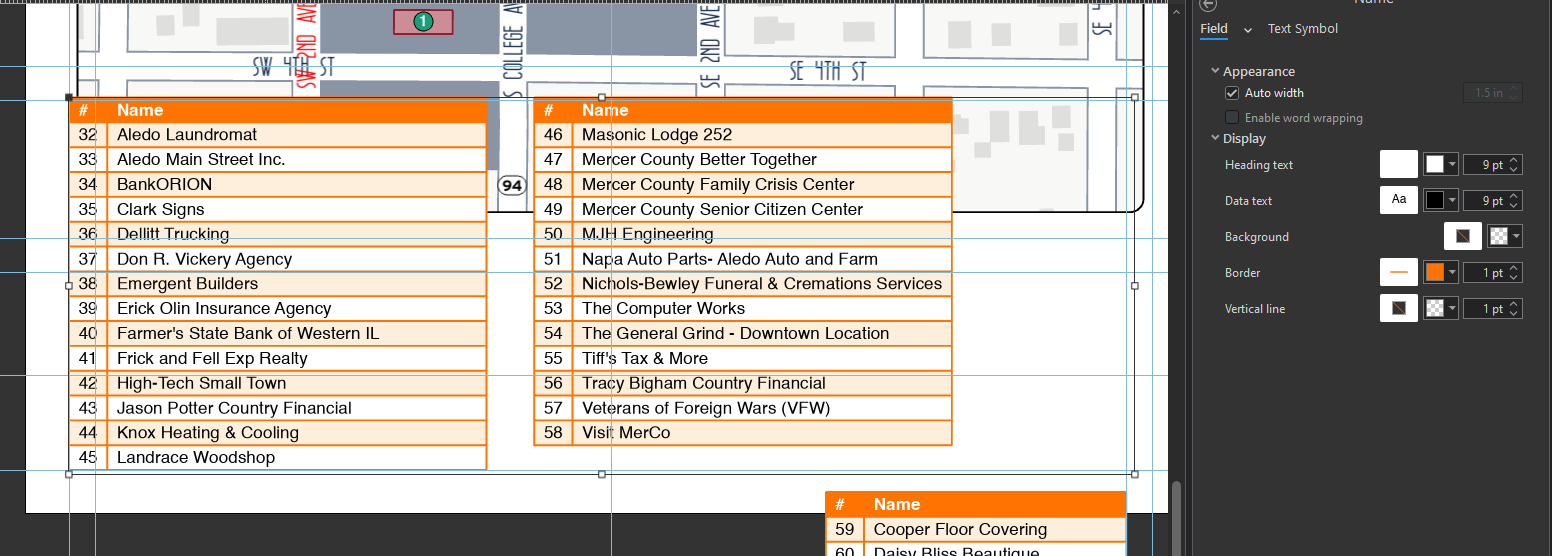Click Veterans of Foreign Wars (VFW) cell
Screen dimensions: 1552x556
762,408
